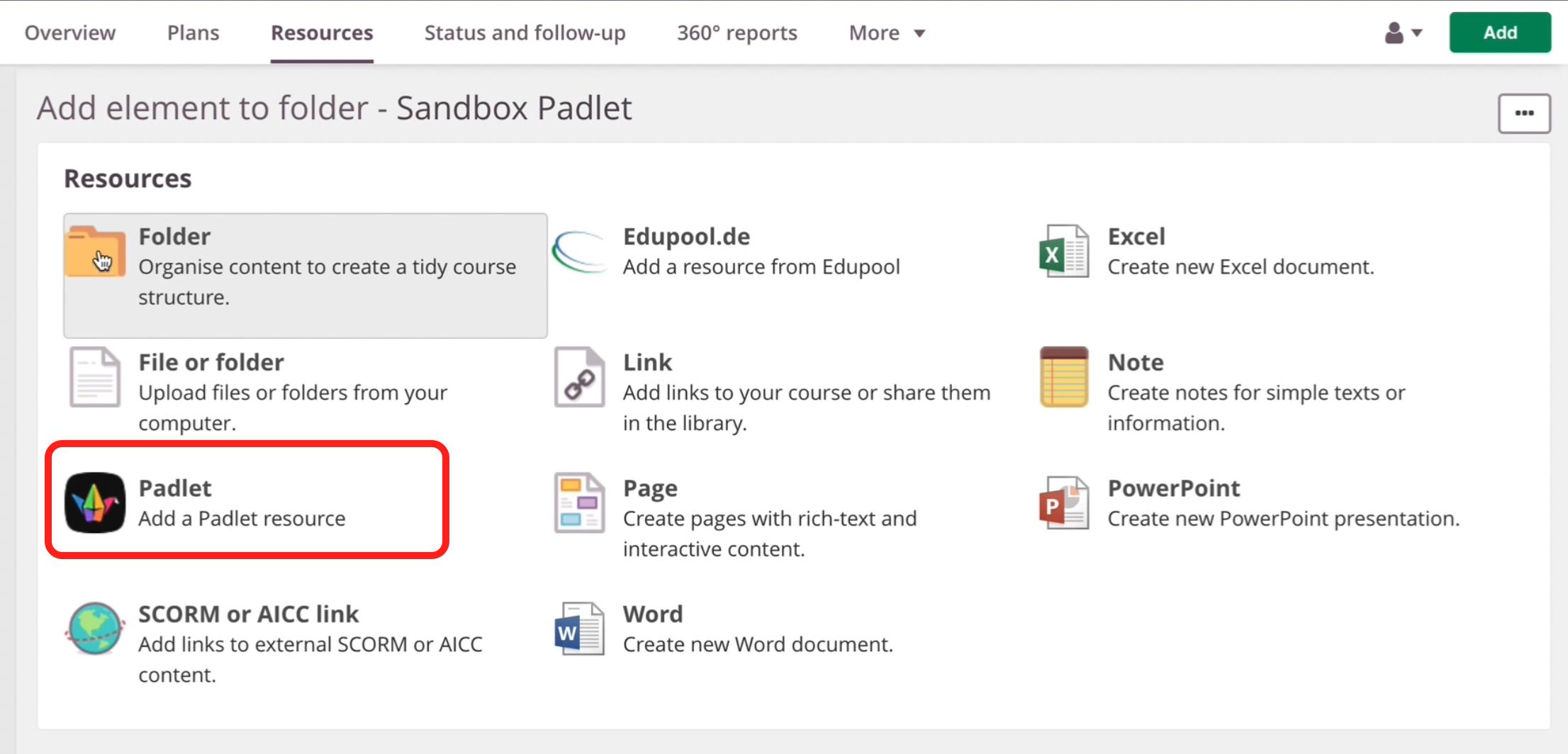The width and height of the screenshot is (1568, 754).
Task: Switch to the Plans tab
Action: [x=193, y=33]
